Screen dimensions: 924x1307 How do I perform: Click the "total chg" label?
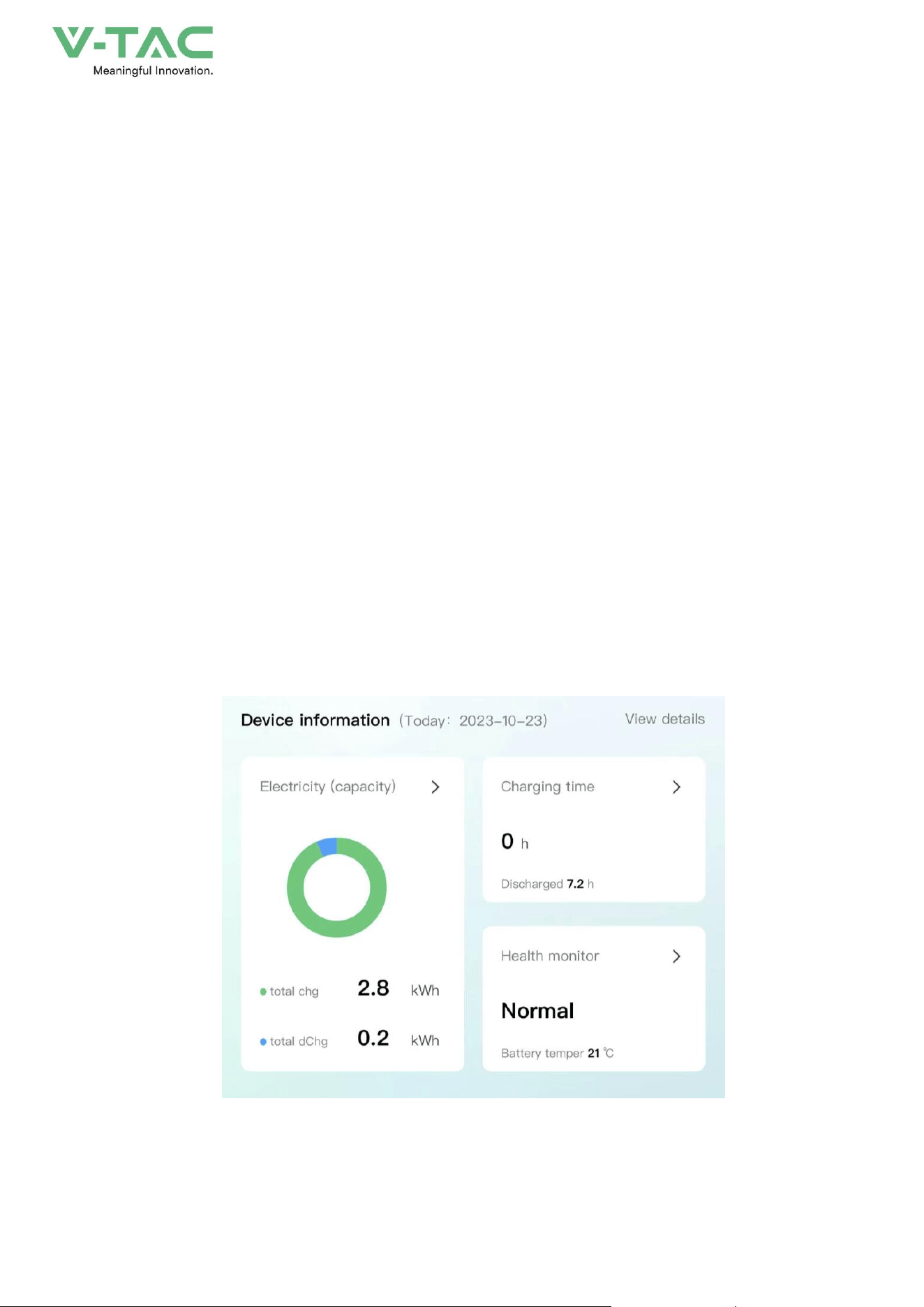tap(294, 991)
